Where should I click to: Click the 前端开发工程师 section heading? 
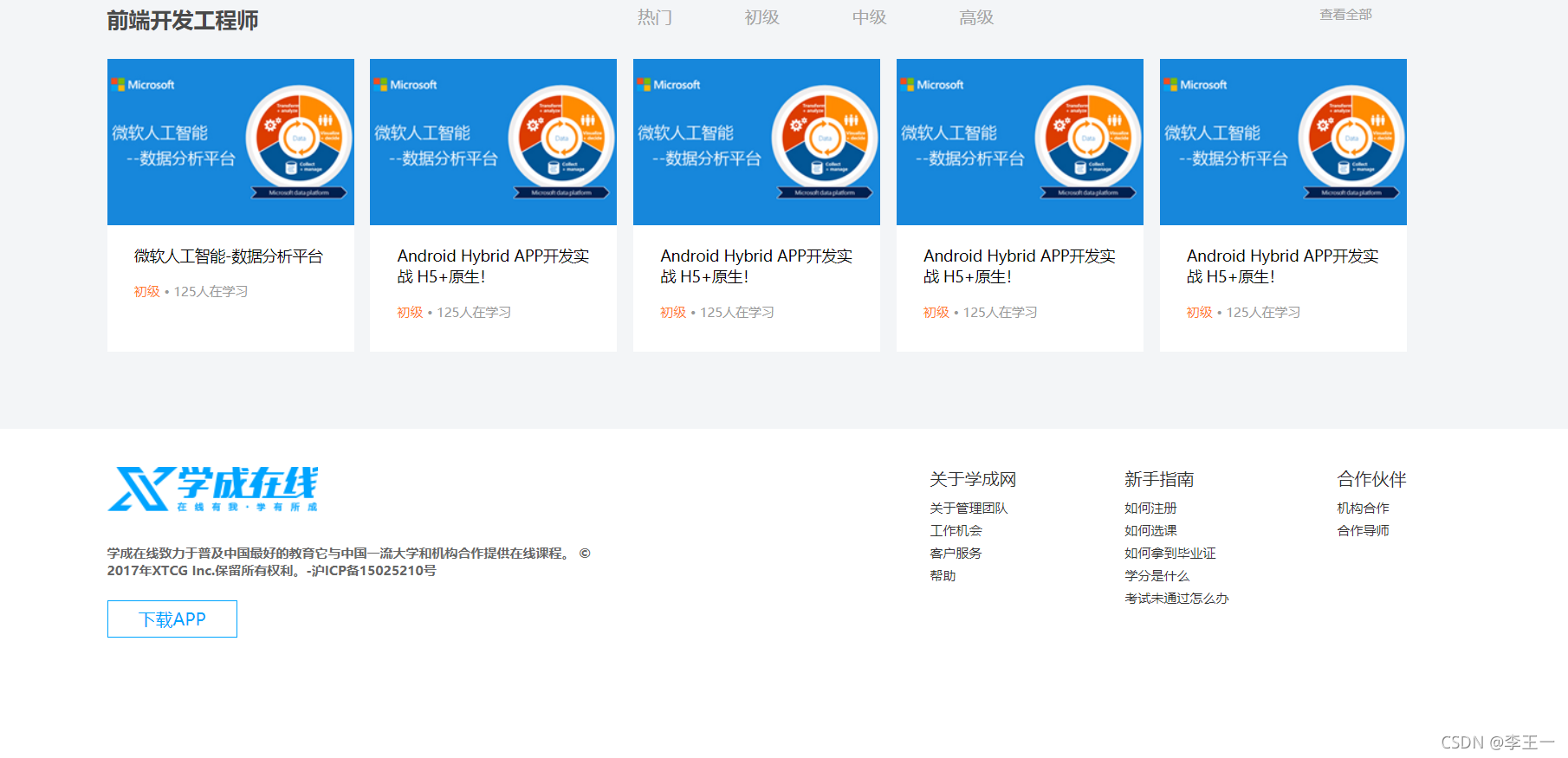click(x=183, y=20)
